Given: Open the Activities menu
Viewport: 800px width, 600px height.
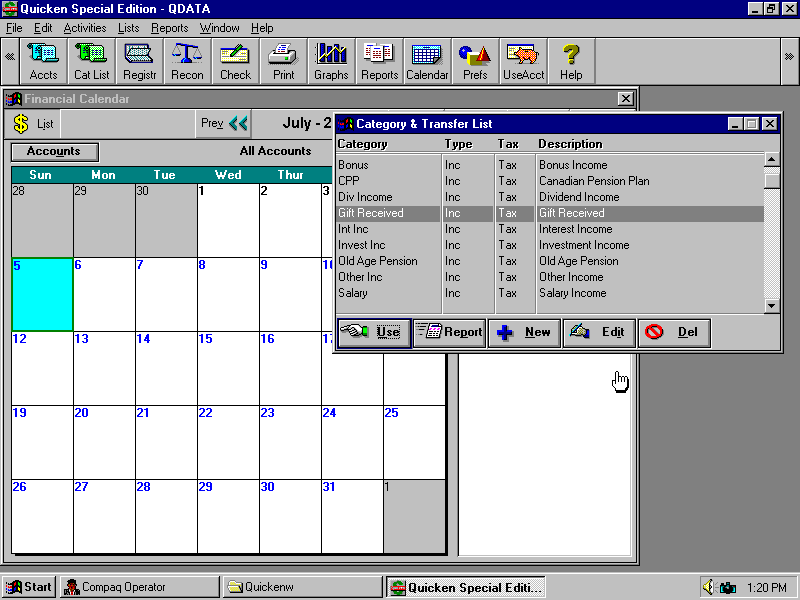Looking at the screenshot, I should click(85, 28).
